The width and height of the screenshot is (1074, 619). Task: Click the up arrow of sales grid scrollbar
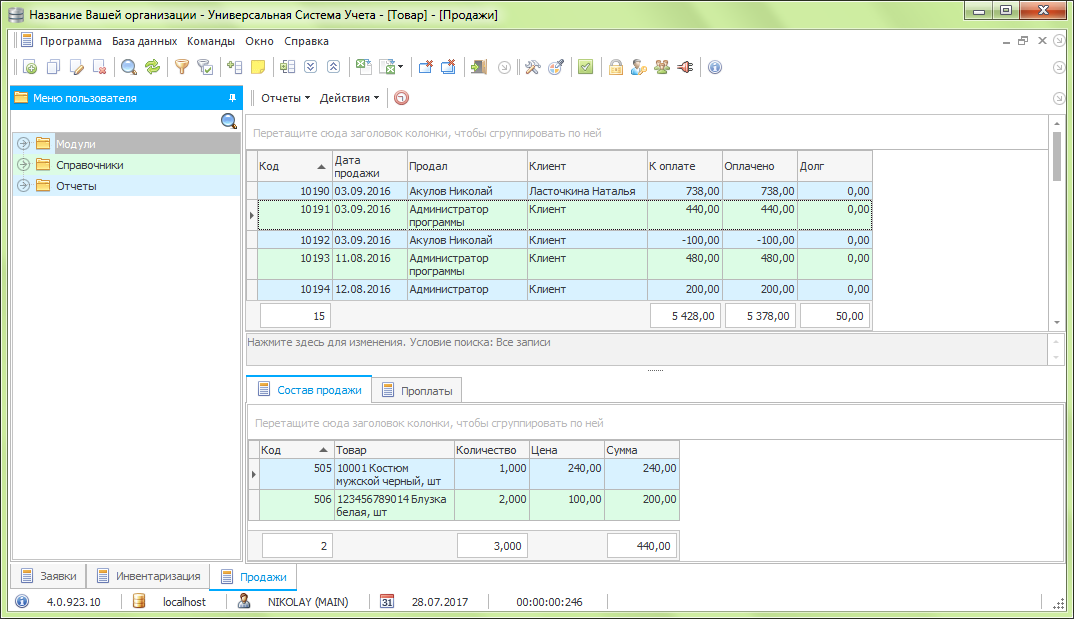pos(1057,123)
